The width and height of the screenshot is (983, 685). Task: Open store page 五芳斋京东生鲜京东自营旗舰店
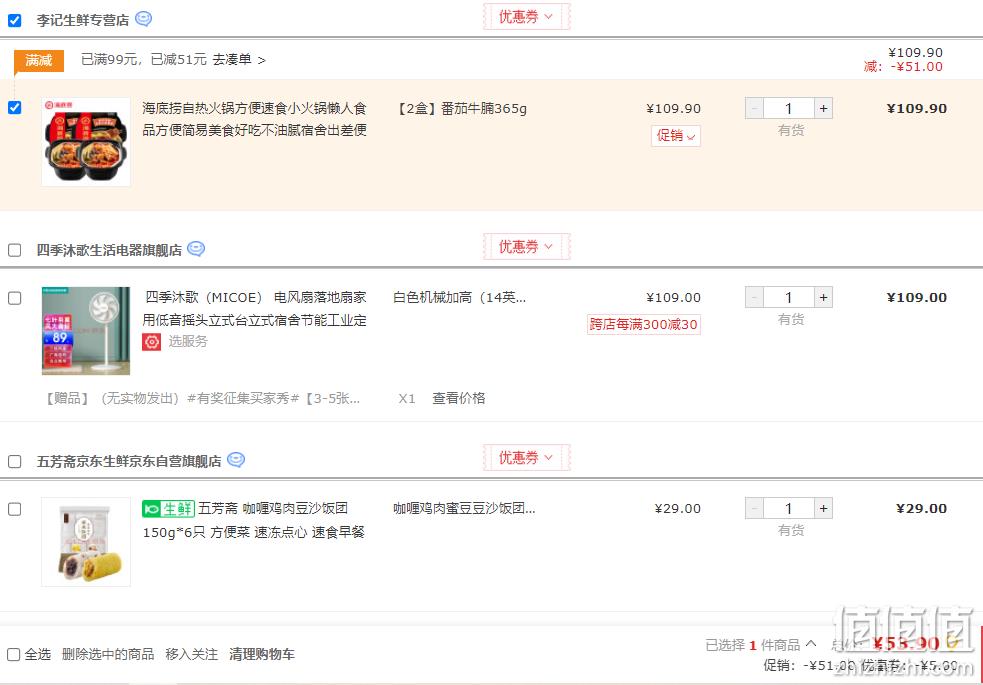tap(129, 461)
